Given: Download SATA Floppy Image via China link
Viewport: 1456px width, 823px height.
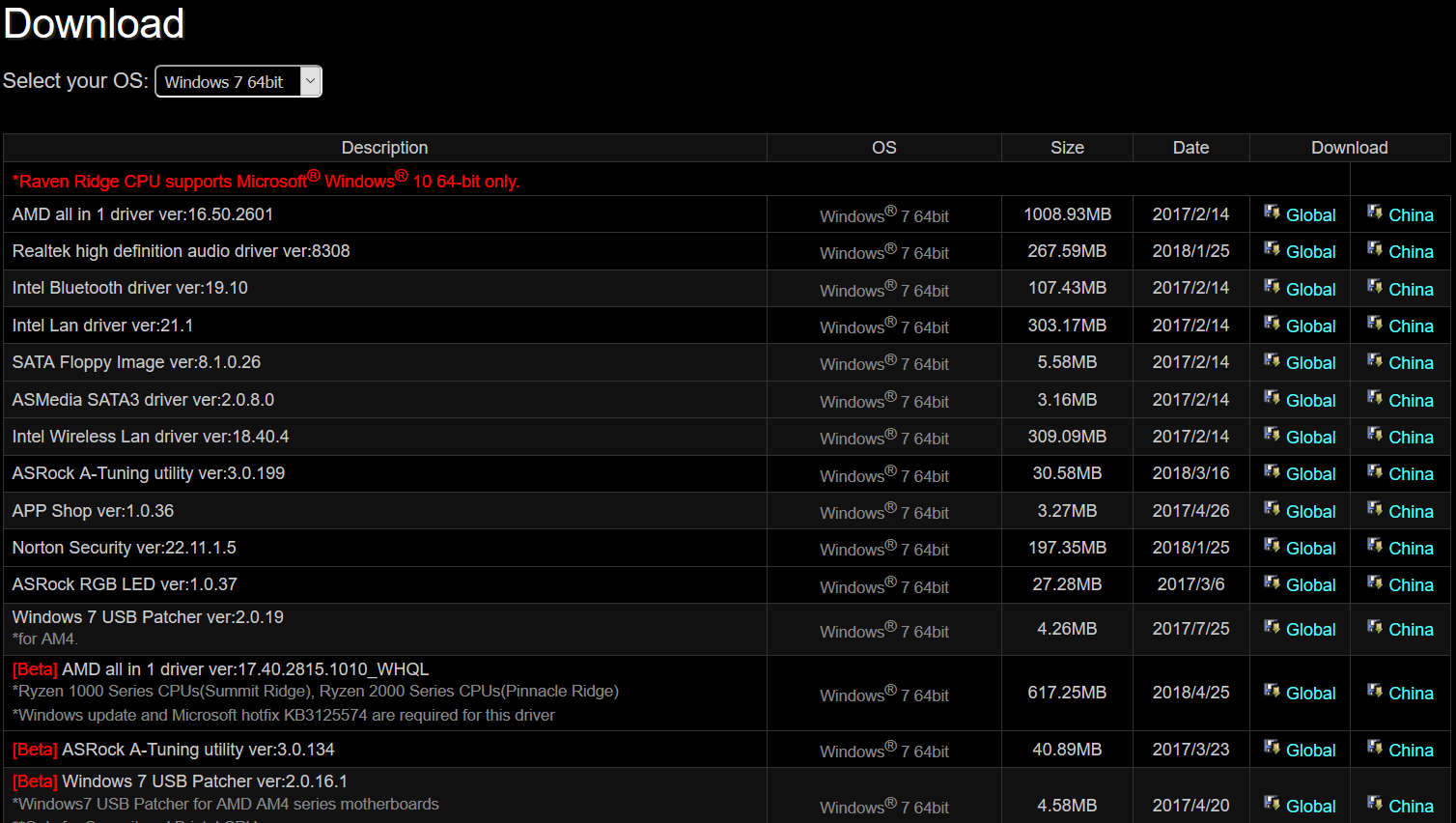Looking at the screenshot, I should 1411,363.
